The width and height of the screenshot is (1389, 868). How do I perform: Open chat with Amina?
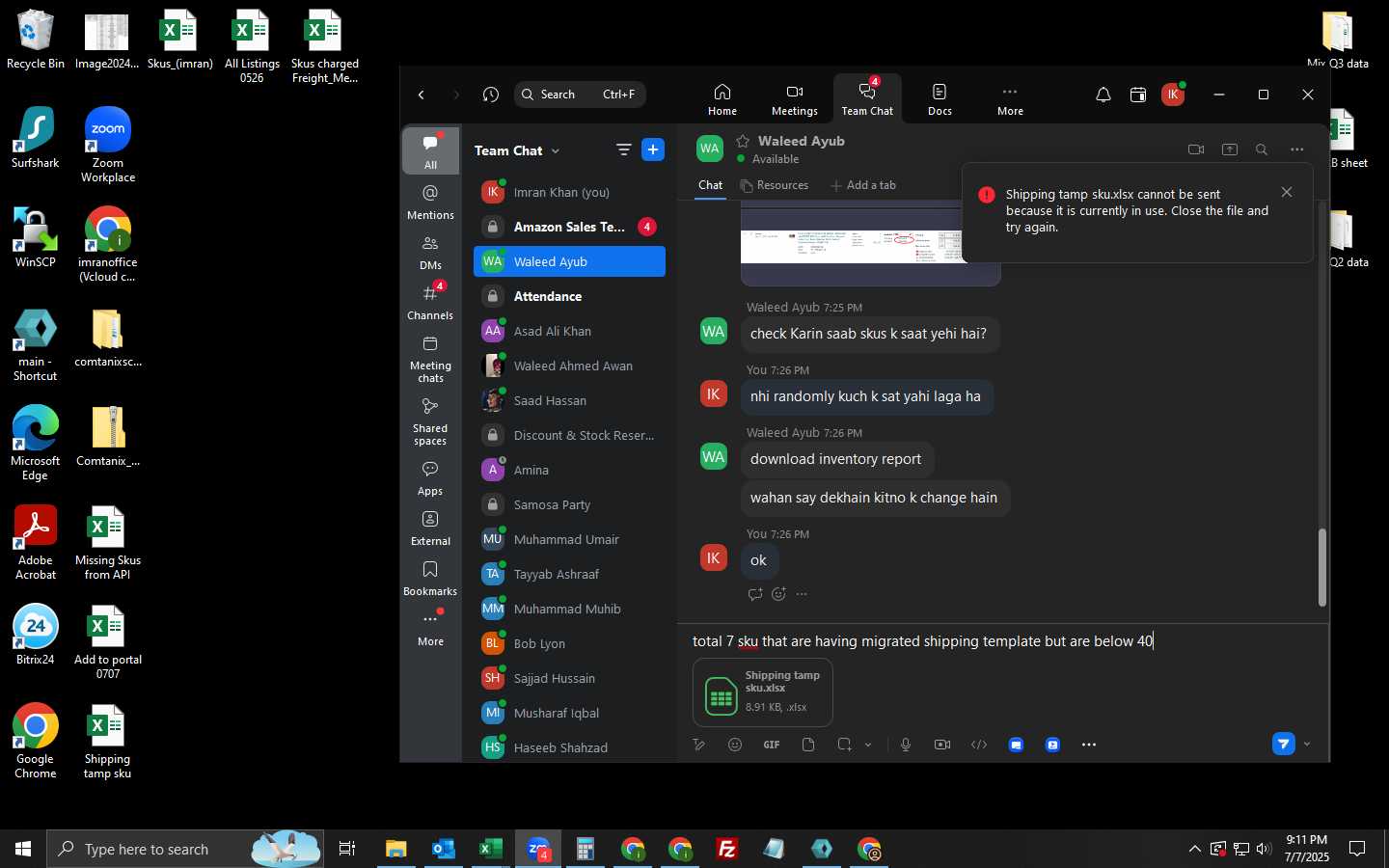click(x=569, y=470)
